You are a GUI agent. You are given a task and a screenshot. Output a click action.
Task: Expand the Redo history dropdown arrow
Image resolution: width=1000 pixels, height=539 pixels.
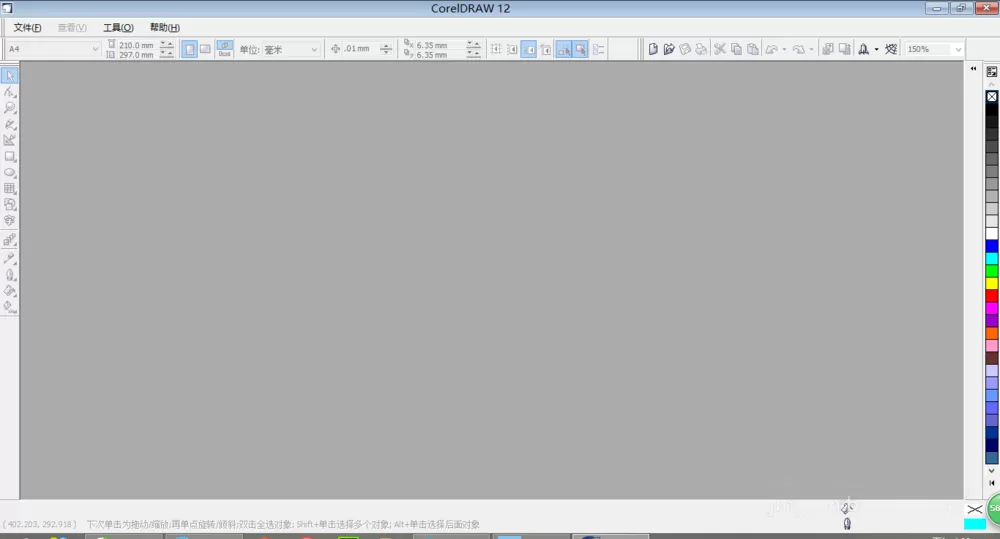coord(811,49)
